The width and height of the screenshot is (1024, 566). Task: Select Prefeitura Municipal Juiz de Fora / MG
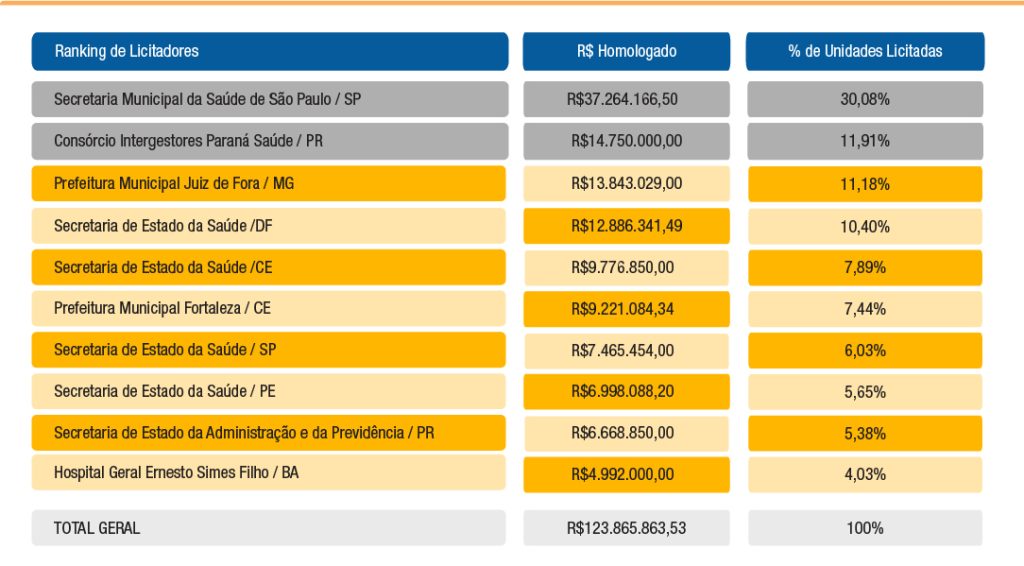click(x=268, y=183)
